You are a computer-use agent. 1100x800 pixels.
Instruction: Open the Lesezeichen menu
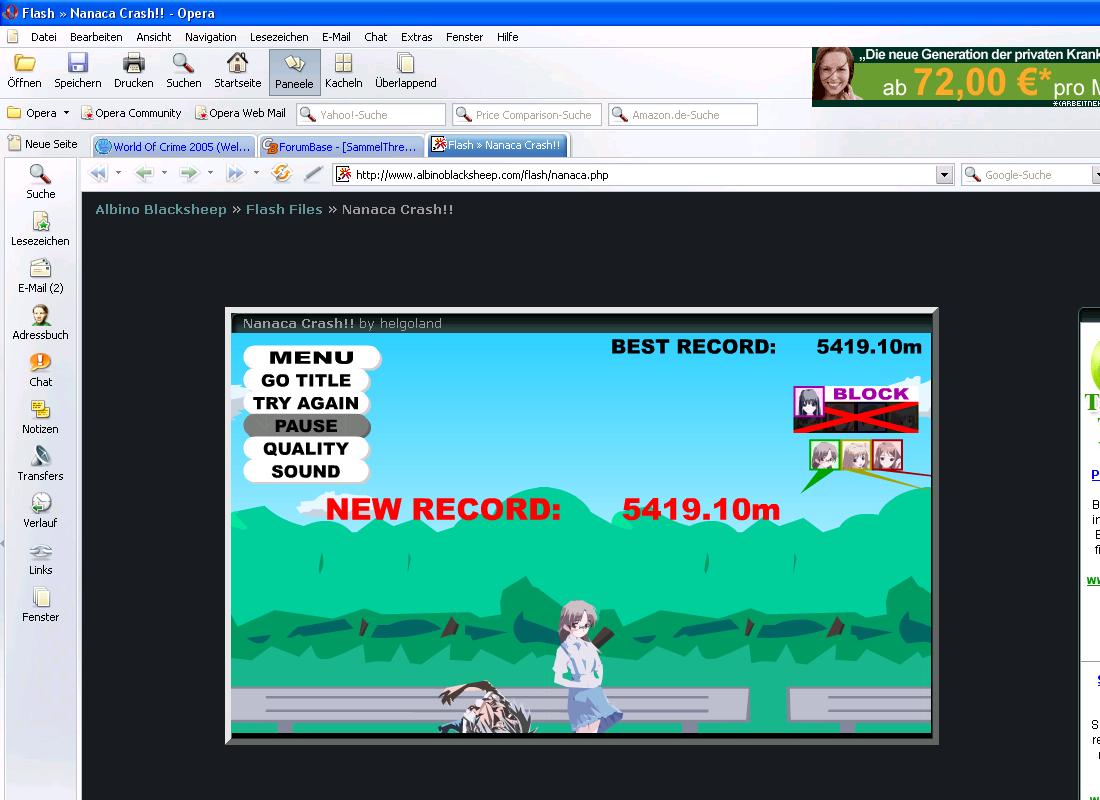point(279,37)
